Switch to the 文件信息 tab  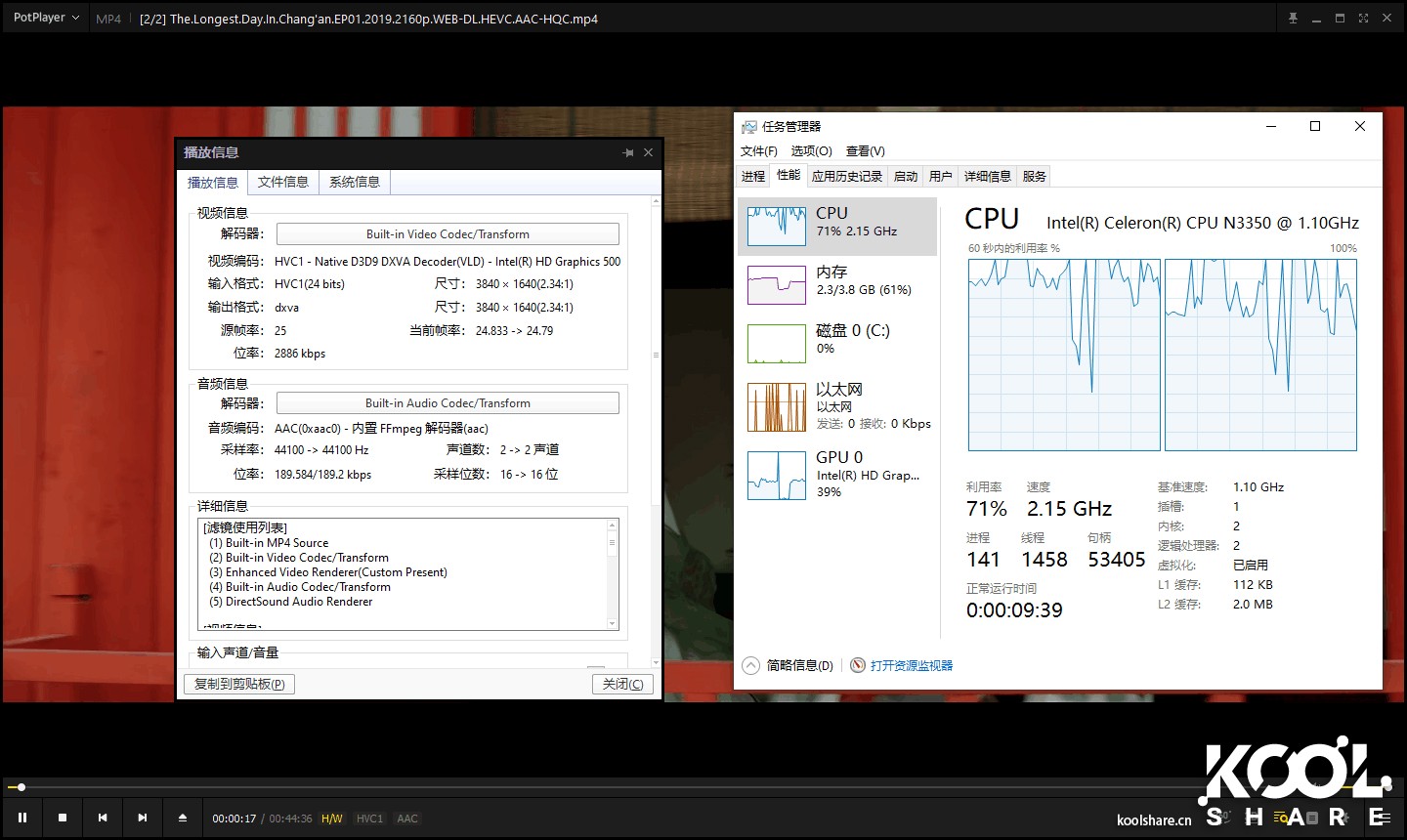pos(282,182)
